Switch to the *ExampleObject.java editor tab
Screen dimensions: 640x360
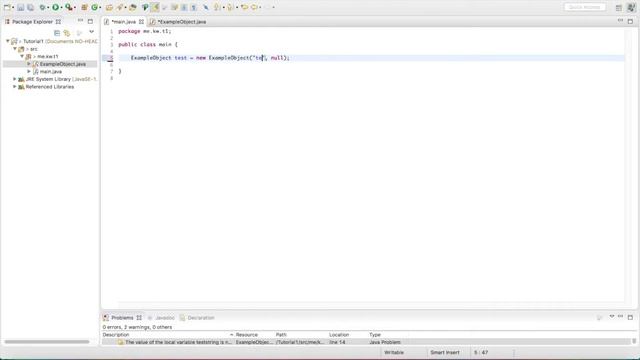click(x=182, y=22)
